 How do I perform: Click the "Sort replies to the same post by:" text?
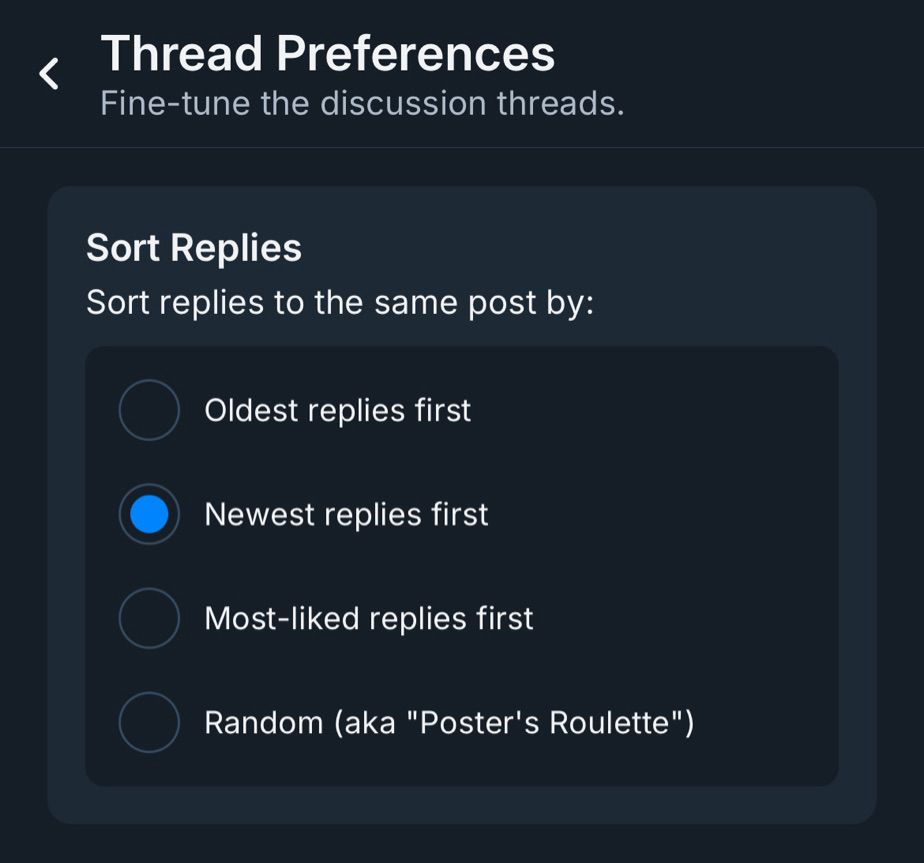tap(340, 302)
